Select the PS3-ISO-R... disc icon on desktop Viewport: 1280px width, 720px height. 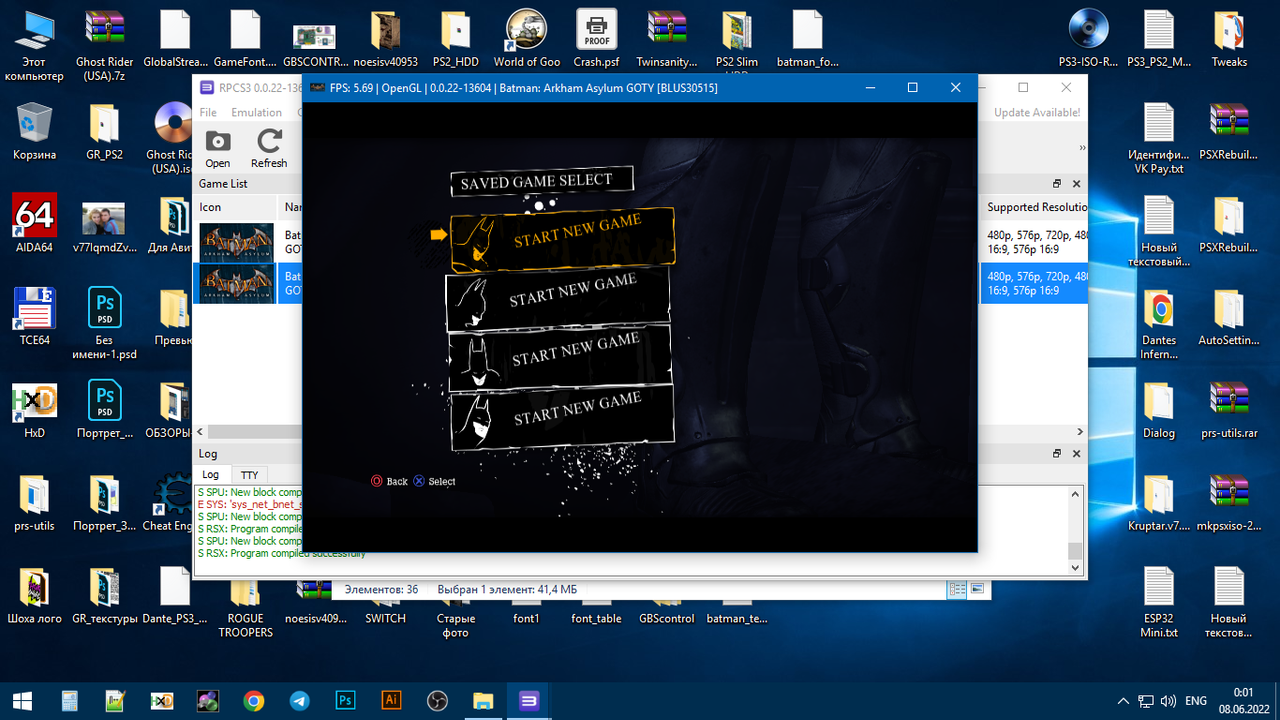1088,39
